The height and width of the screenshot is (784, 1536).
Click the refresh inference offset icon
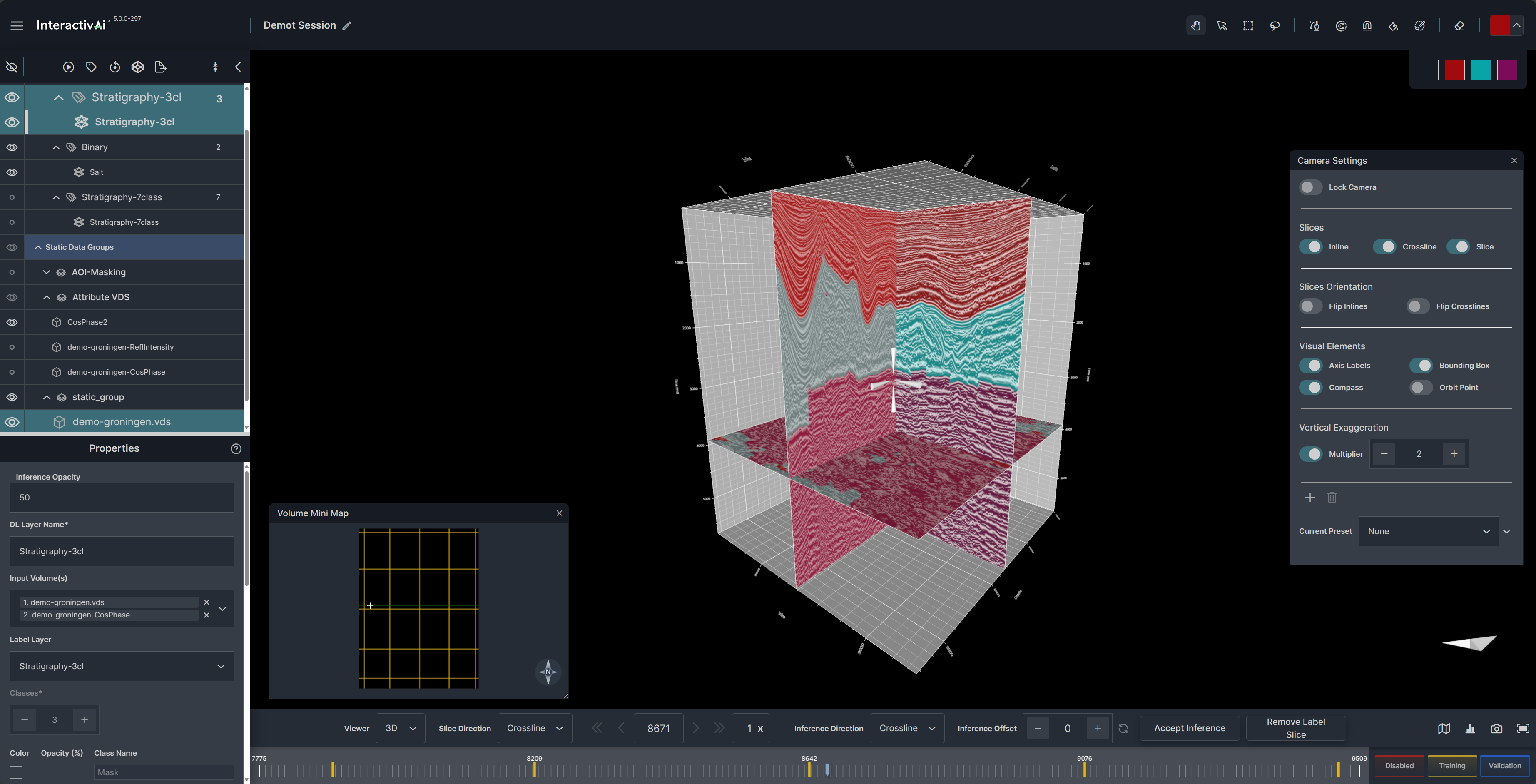coord(1123,729)
